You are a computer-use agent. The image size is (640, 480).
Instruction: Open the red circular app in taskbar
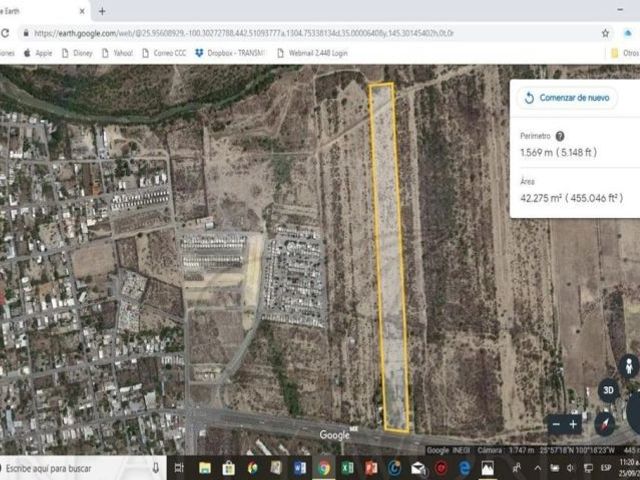(441, 468)
